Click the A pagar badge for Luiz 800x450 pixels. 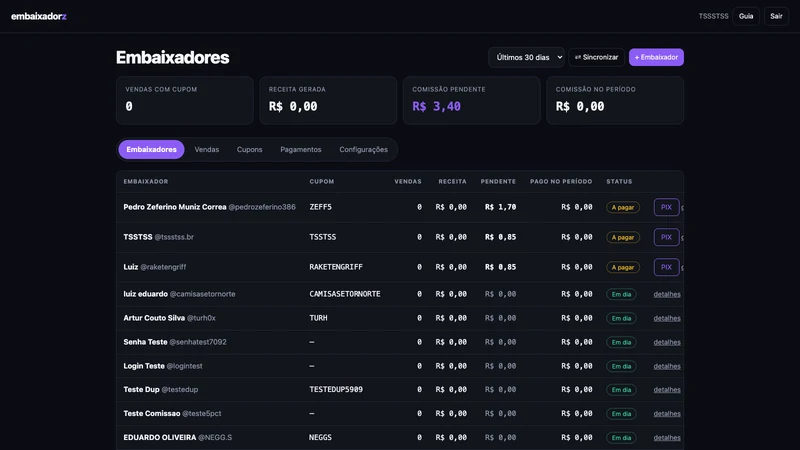pyautogui.click(x=622, y=267)
